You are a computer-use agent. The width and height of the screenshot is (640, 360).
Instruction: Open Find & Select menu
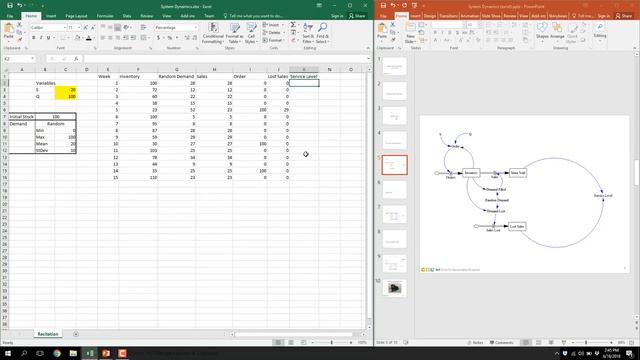(322, 33)
